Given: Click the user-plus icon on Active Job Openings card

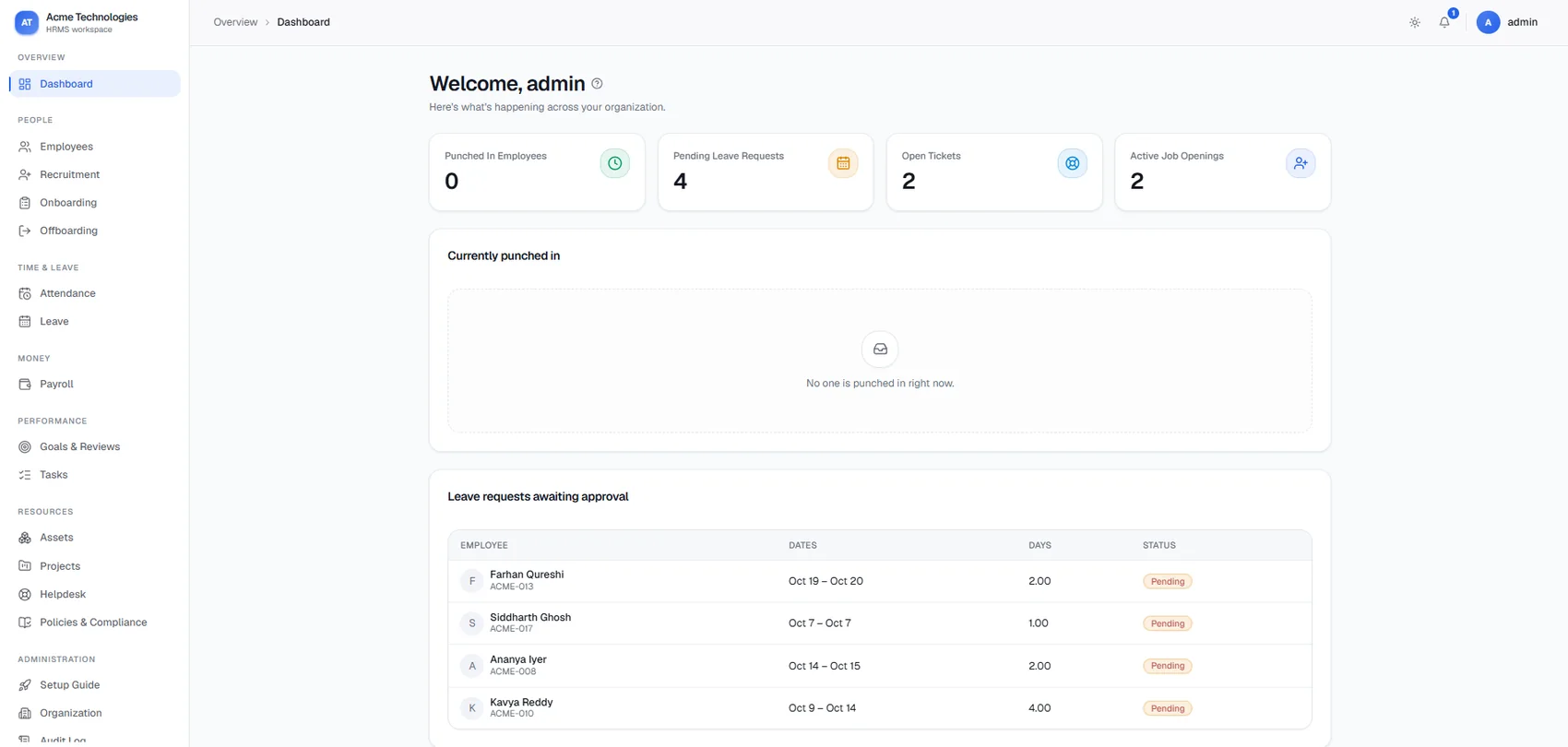Looking at the screenshot, I should point(1301,163).
